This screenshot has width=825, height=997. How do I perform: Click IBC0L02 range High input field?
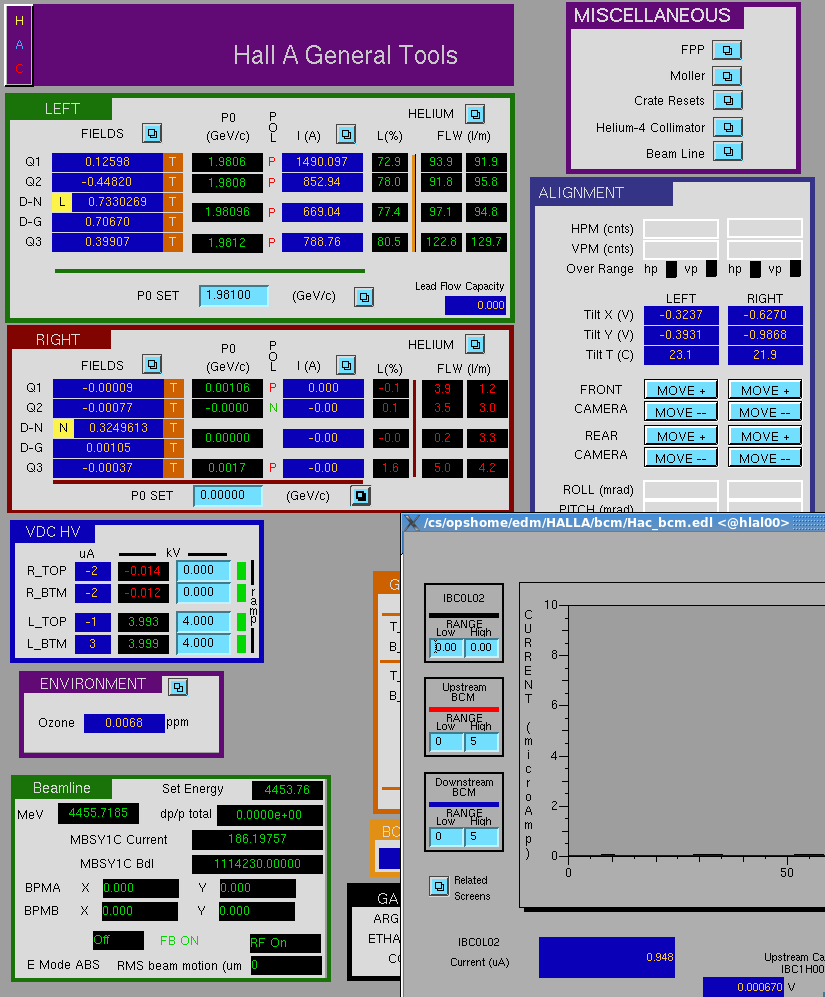click(482, 648)
